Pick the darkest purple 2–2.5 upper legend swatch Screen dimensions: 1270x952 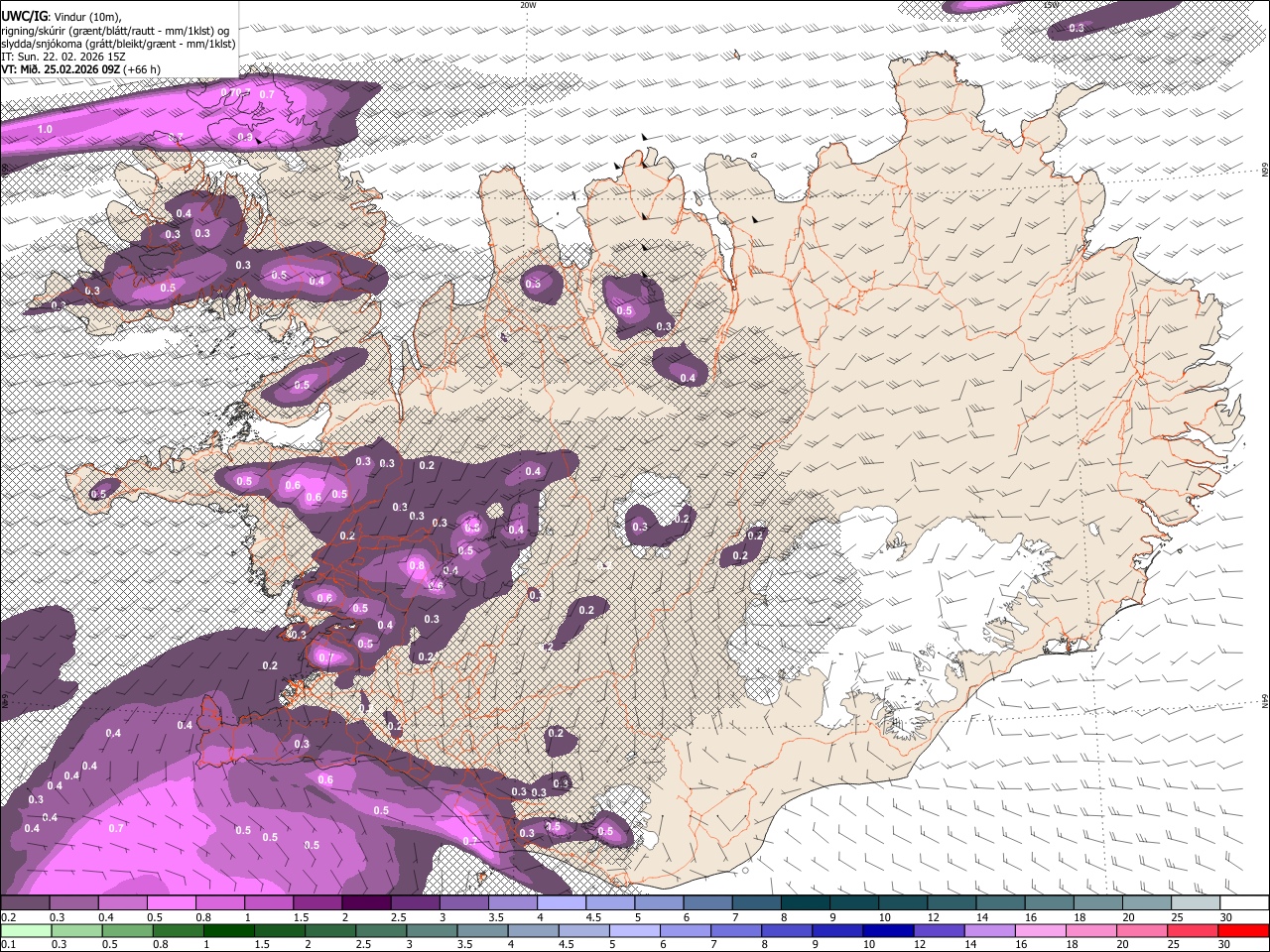click(x=366, y=902)
